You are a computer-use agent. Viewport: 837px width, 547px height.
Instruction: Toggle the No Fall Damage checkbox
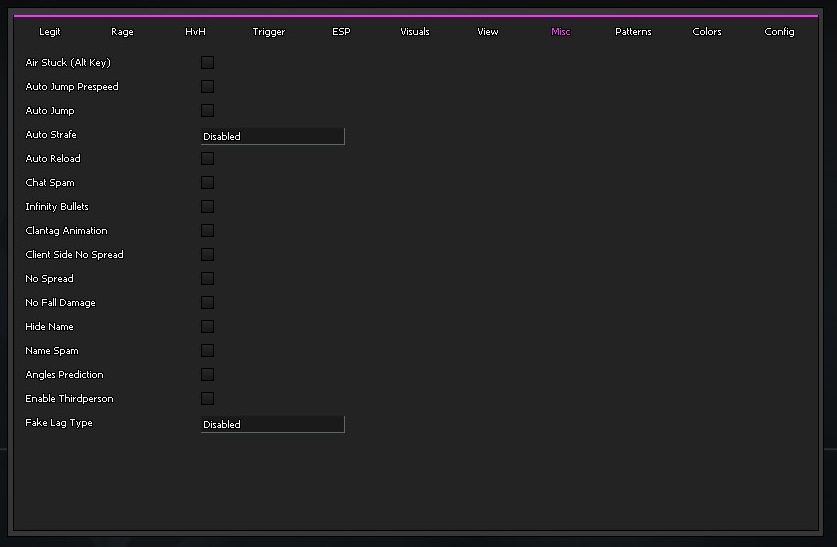(207, 303)
